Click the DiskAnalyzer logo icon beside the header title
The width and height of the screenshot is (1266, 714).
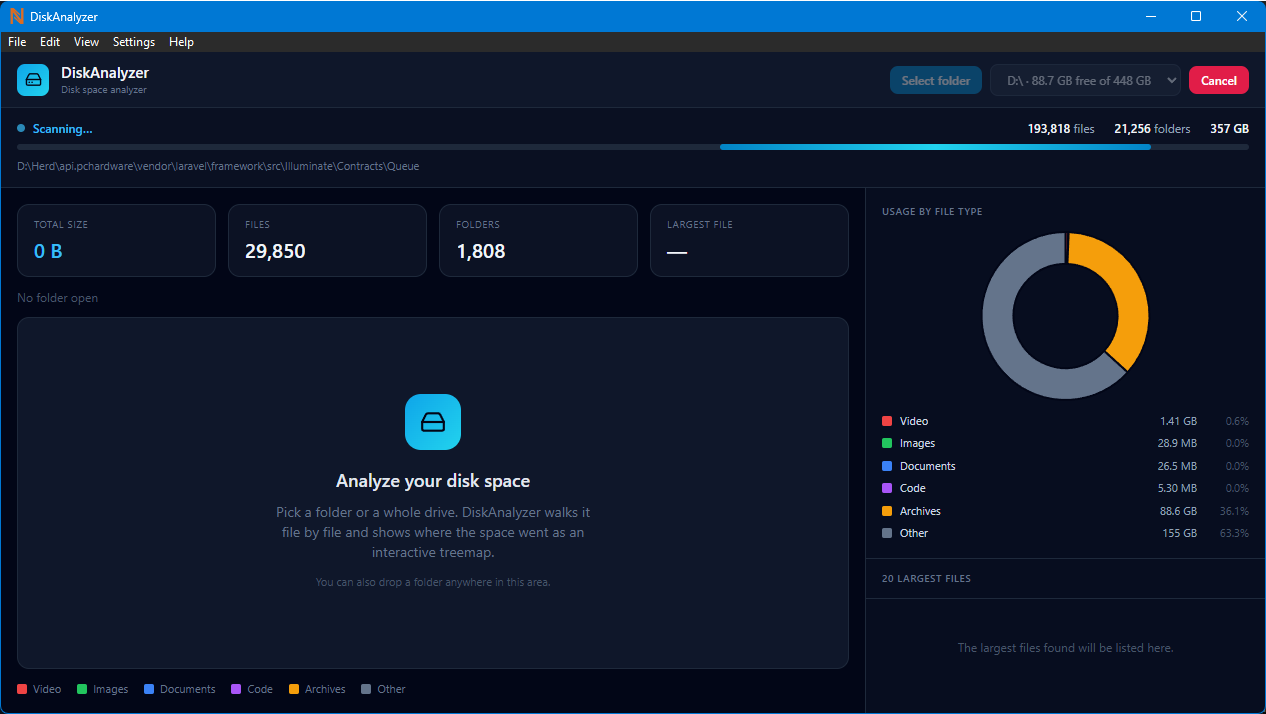pos(33,80)
